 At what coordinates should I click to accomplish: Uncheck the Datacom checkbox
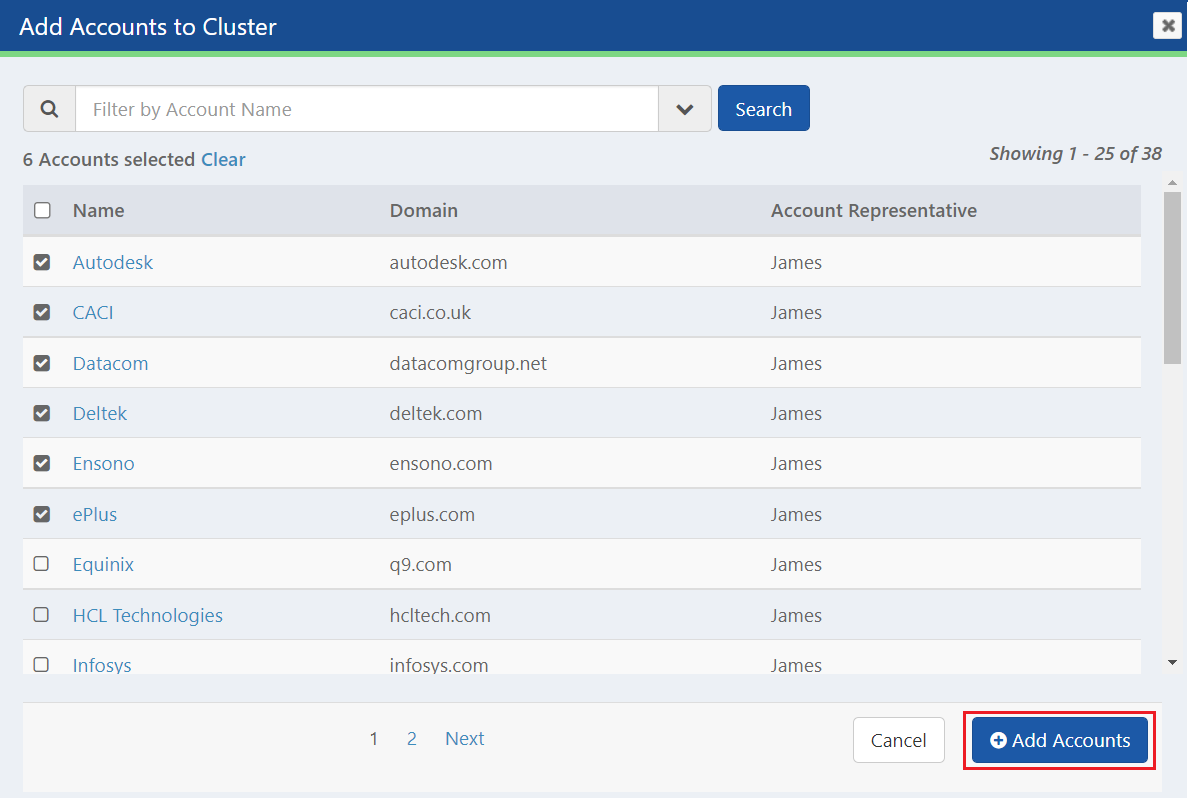coord(42,363)
